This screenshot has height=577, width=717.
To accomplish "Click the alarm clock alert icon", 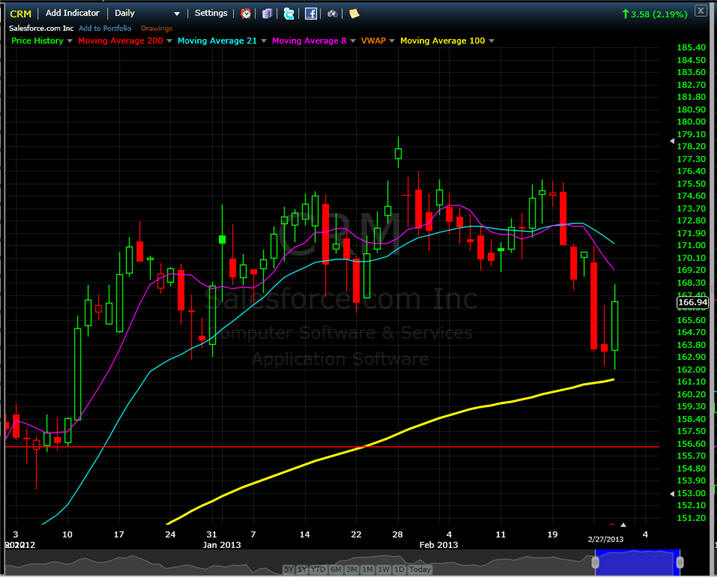I will coord(246,14).
